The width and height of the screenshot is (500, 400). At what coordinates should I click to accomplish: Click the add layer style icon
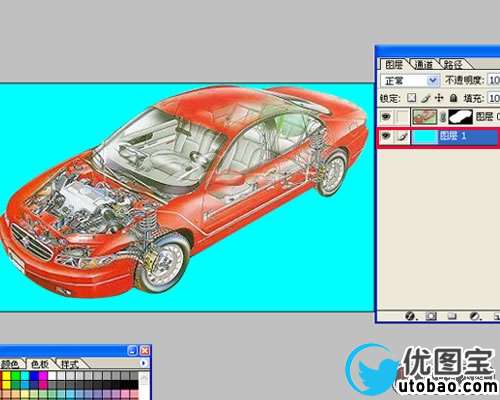click(411, 316)
